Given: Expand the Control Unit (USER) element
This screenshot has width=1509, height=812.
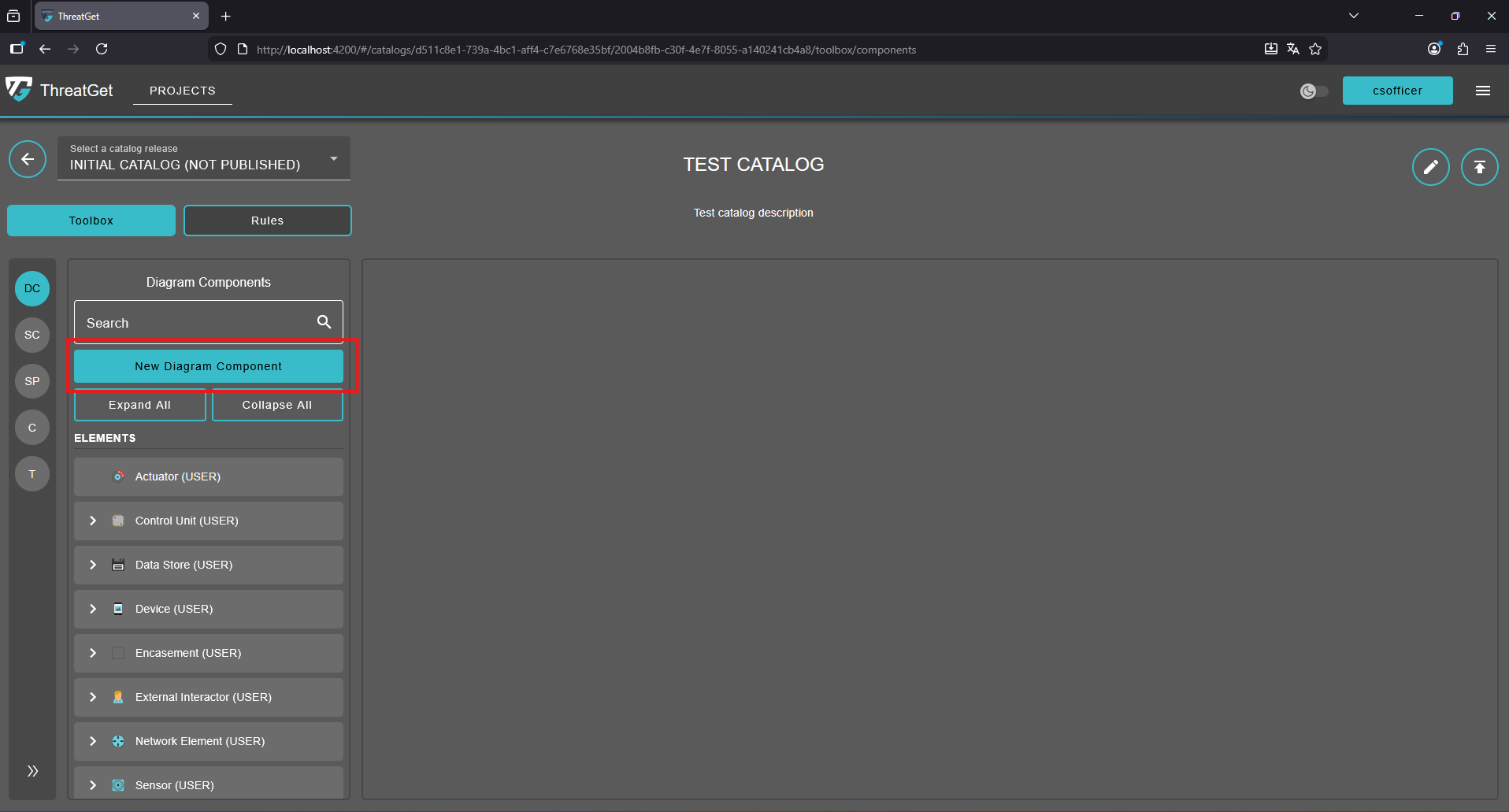Looking at the screenshot, I should pyautogui.click(x=92, y=521).
